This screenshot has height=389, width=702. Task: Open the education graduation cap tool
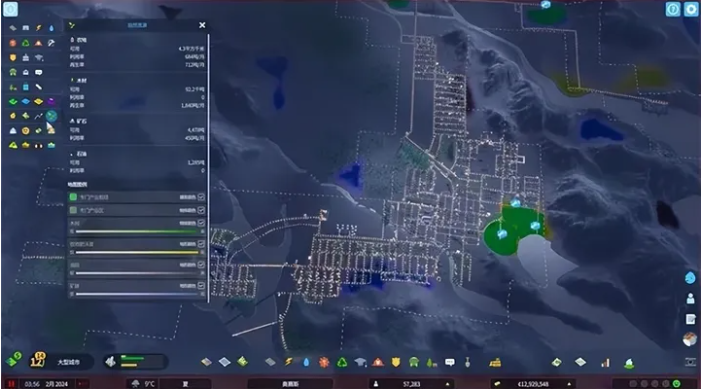click(x=360, y=362)
